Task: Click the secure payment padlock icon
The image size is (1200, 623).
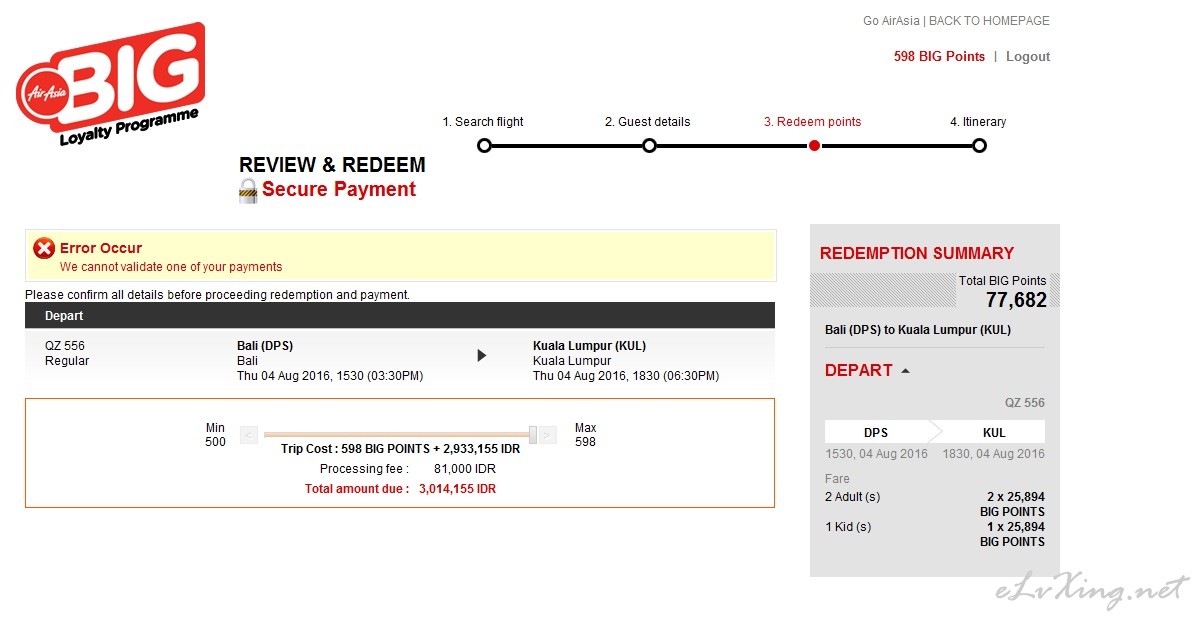Action: (x=248, y=190)
